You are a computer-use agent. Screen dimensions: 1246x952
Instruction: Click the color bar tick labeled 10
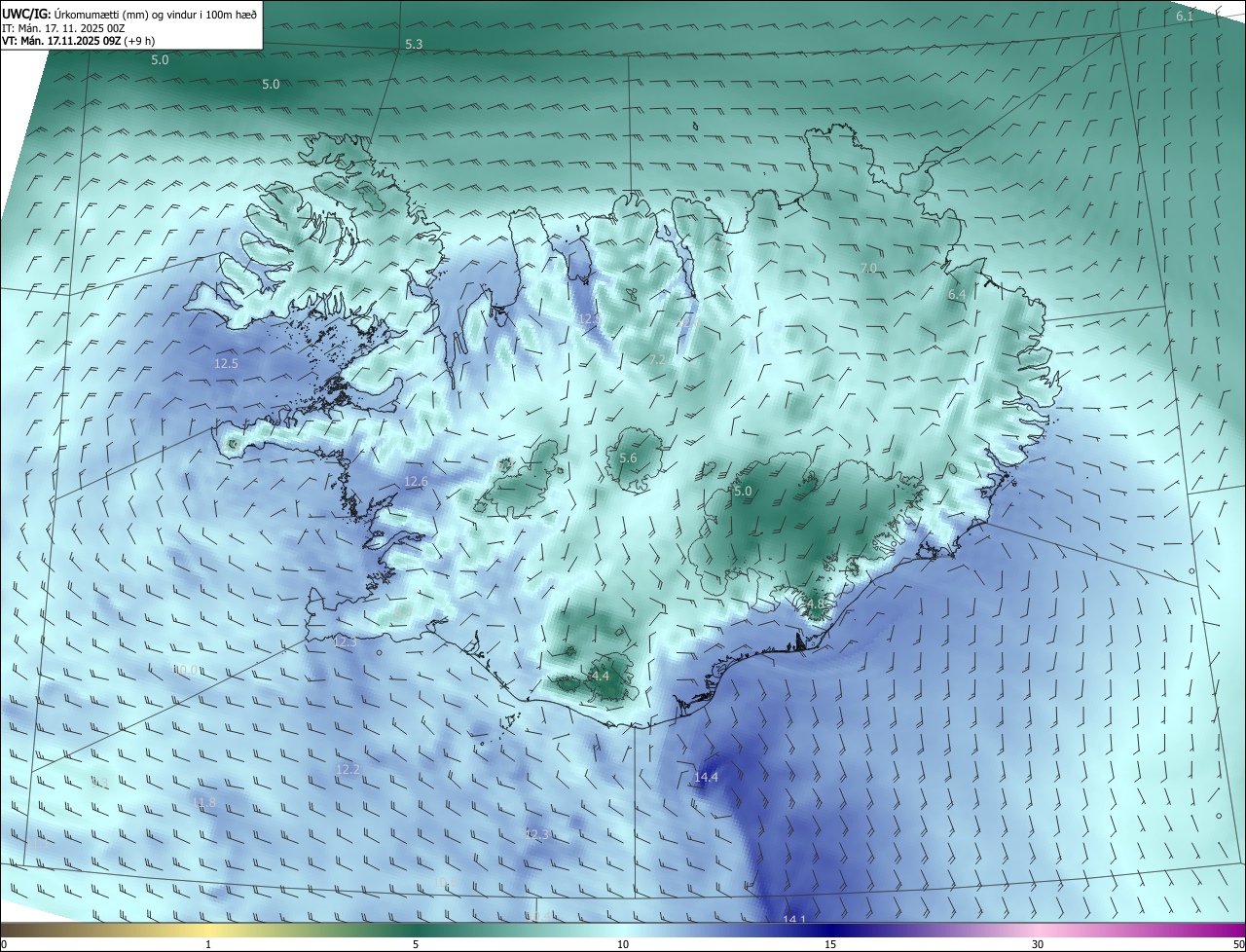(623, 944)
